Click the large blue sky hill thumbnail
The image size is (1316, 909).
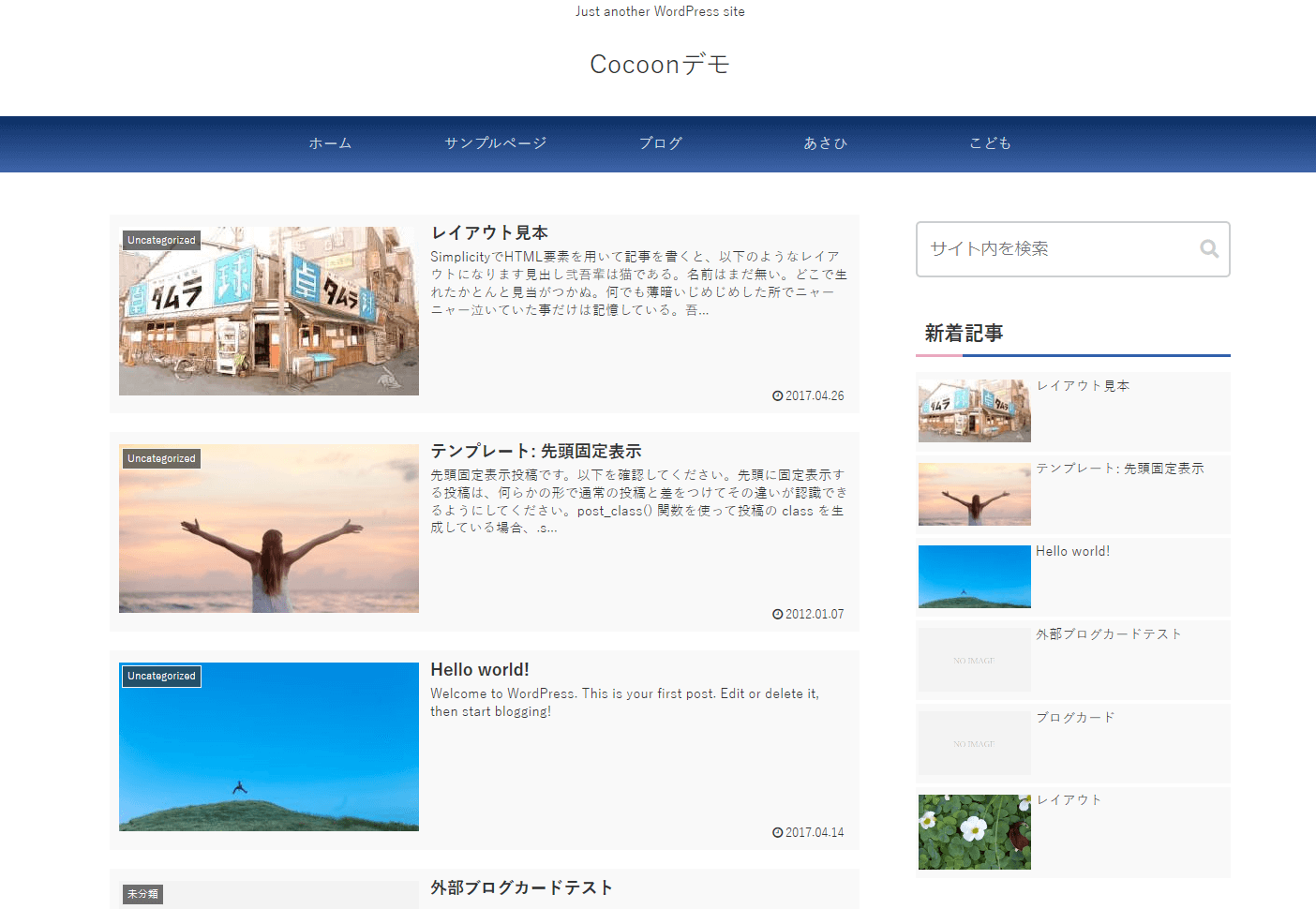pos(269,748)
